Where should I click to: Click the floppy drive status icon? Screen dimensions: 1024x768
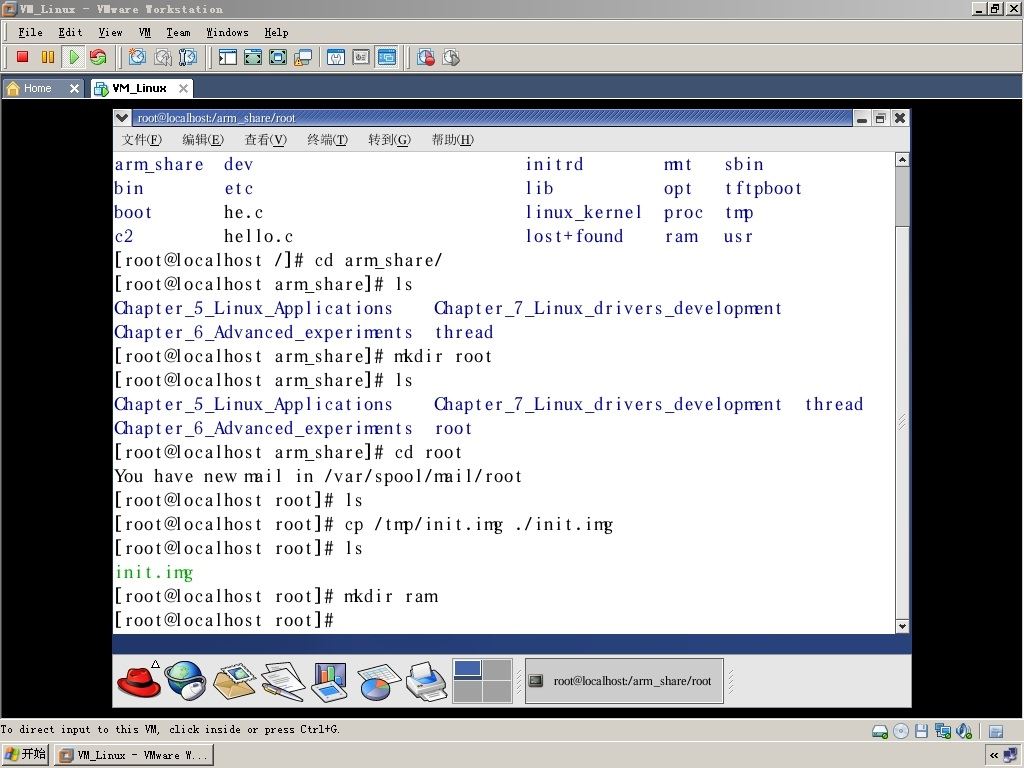click(921, 731)
